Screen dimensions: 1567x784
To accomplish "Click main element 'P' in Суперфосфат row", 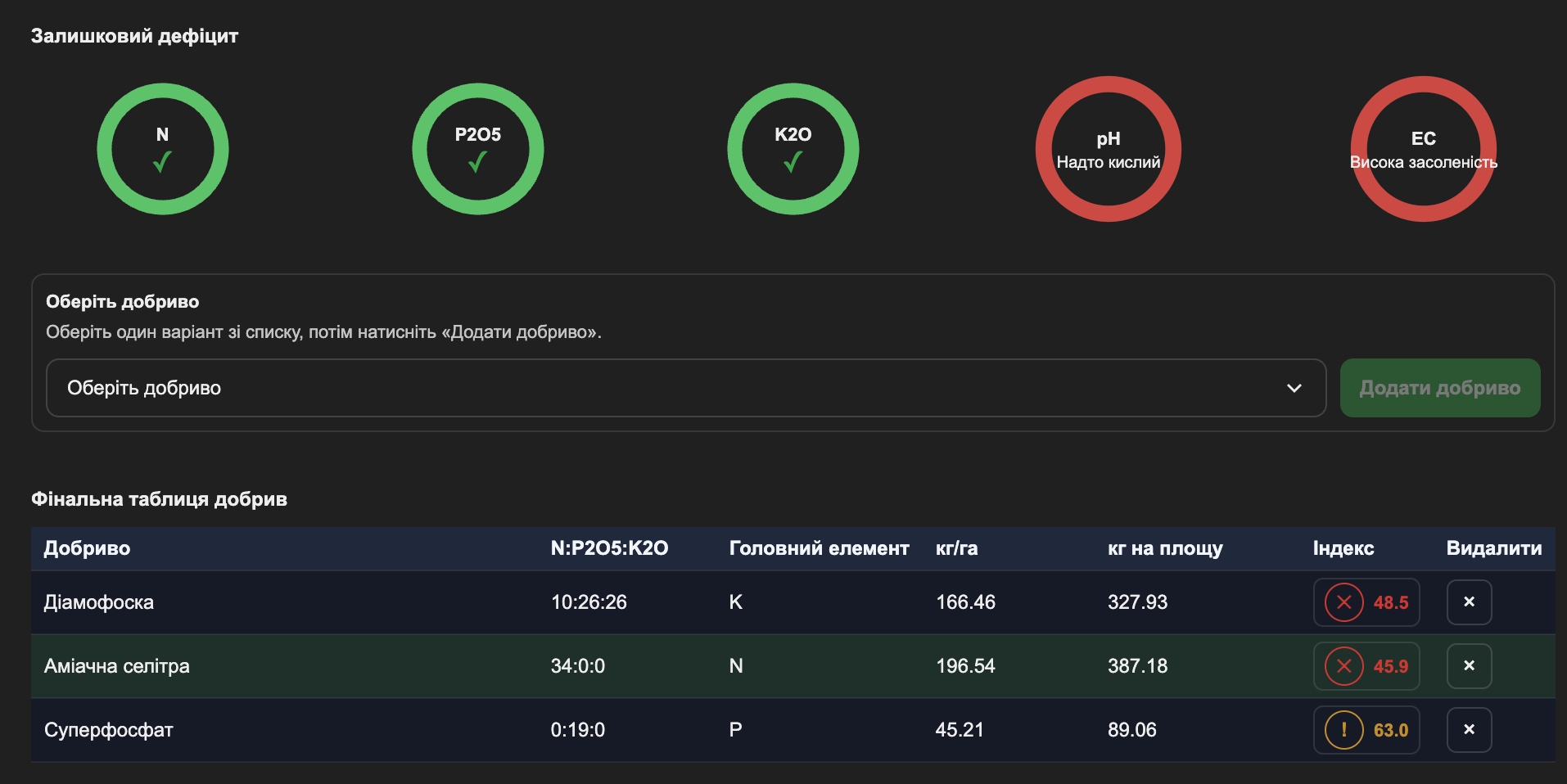I will click(x=735, y=730).
